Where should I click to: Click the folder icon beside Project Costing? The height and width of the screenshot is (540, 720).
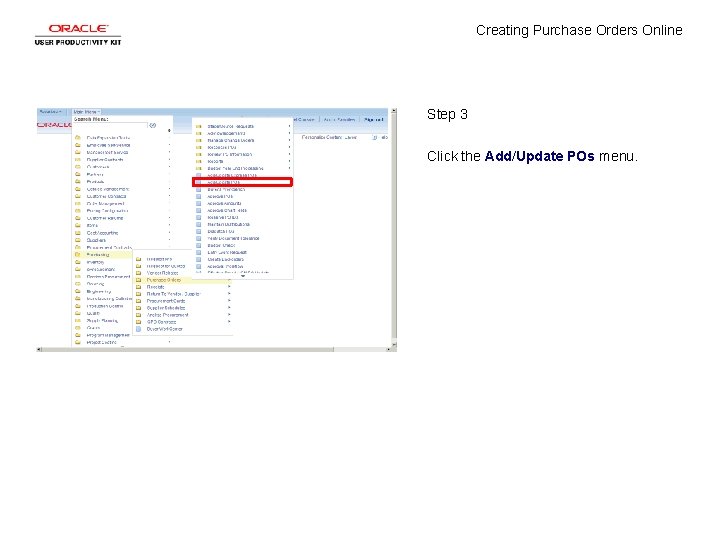[78, 342]
